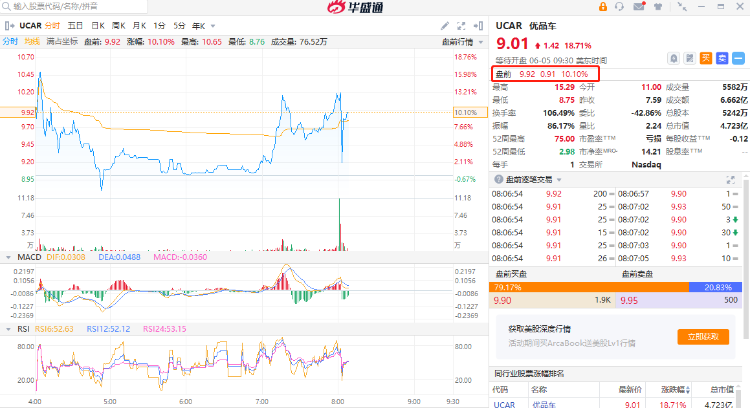This screenshot has height=408, width=750.
Task: Open UCAR link in industry ranking
Action: pyautogui.click(x=504, y=404)
